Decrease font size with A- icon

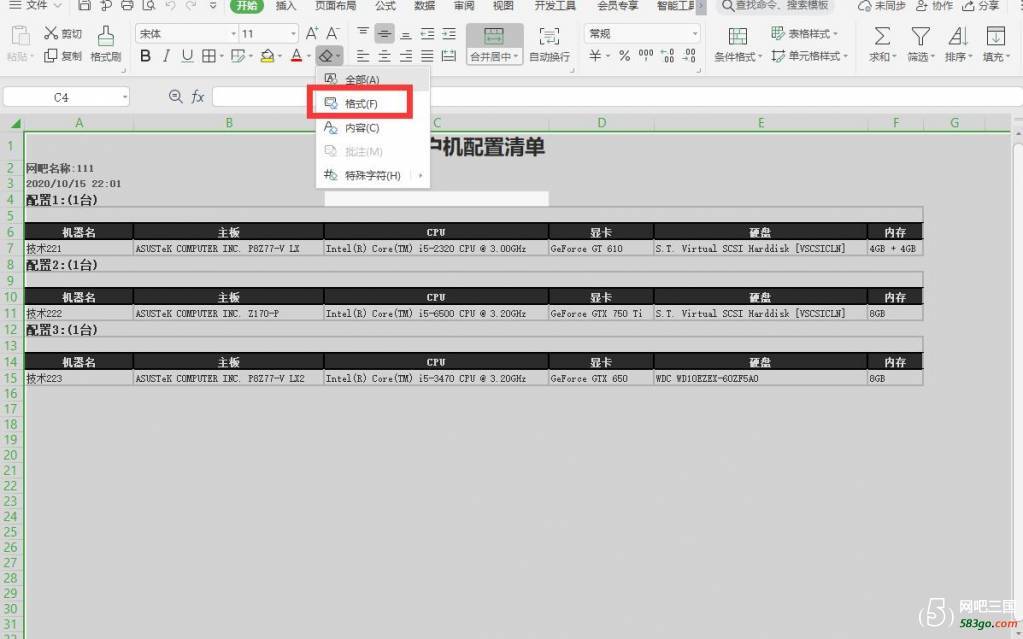pyautogui.click(x=333, y=33)
